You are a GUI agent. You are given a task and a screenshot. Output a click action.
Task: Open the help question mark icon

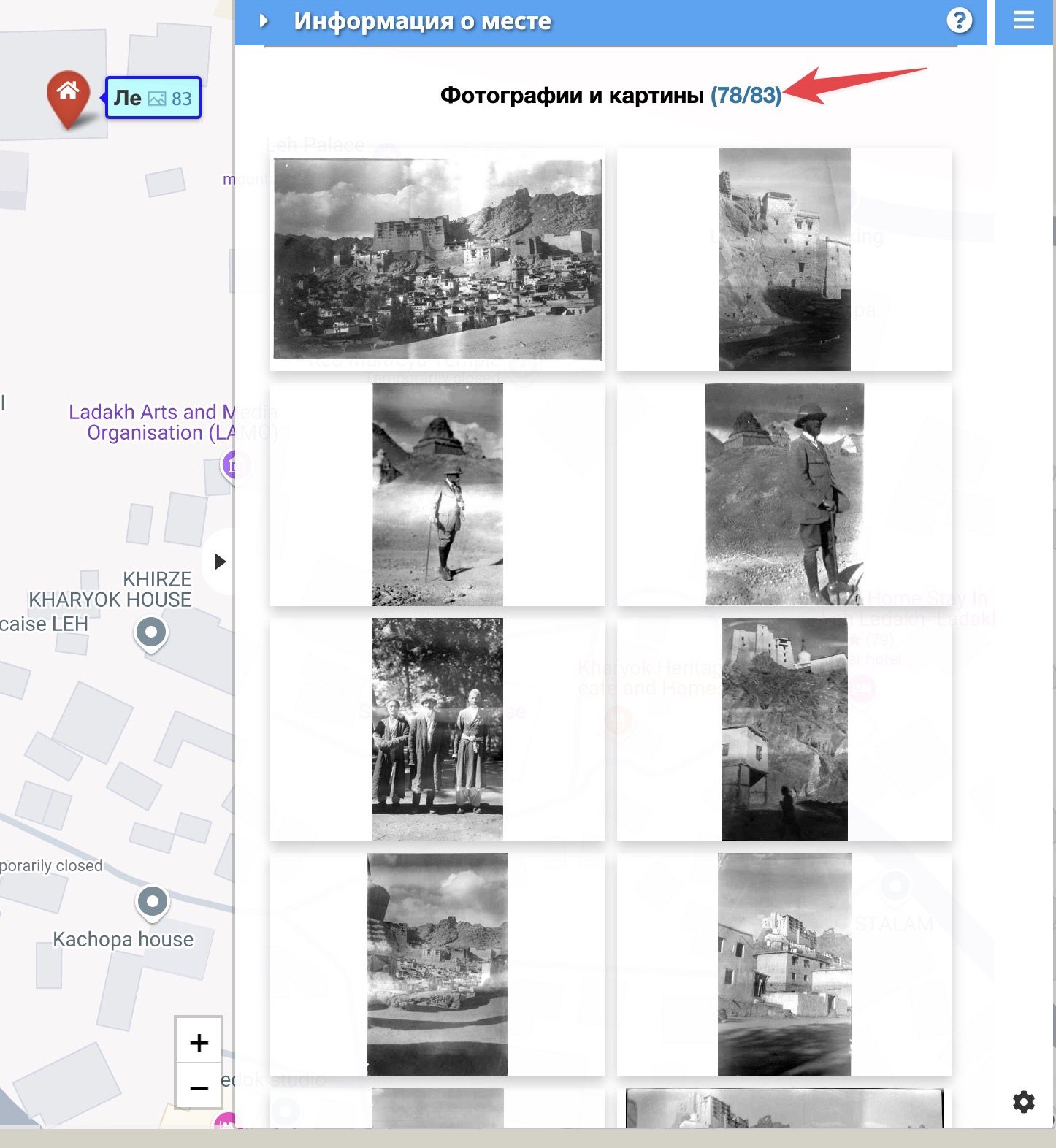pyautogui.click(x=959, y=20)
